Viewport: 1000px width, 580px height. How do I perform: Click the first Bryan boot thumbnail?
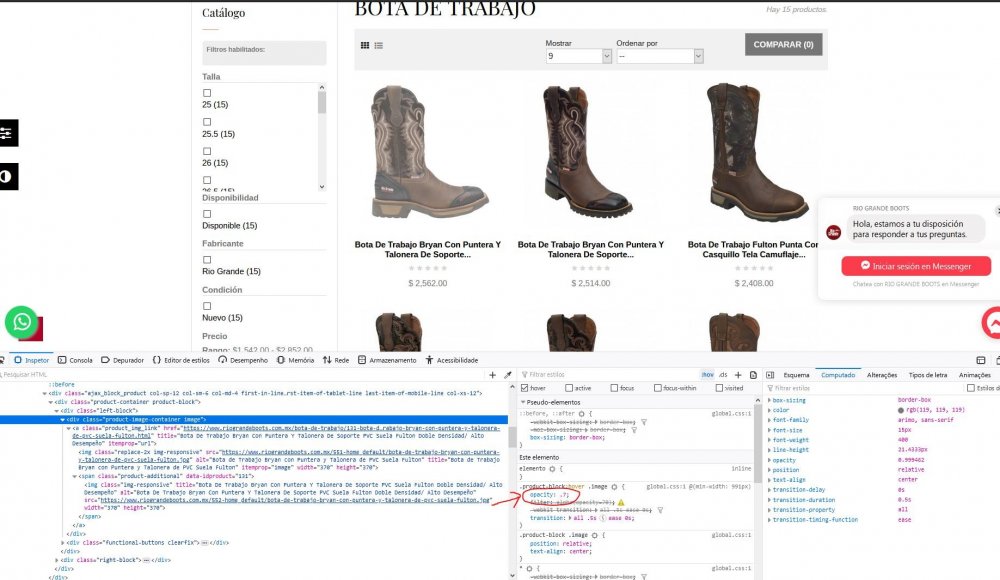click(x=428, y=153)
